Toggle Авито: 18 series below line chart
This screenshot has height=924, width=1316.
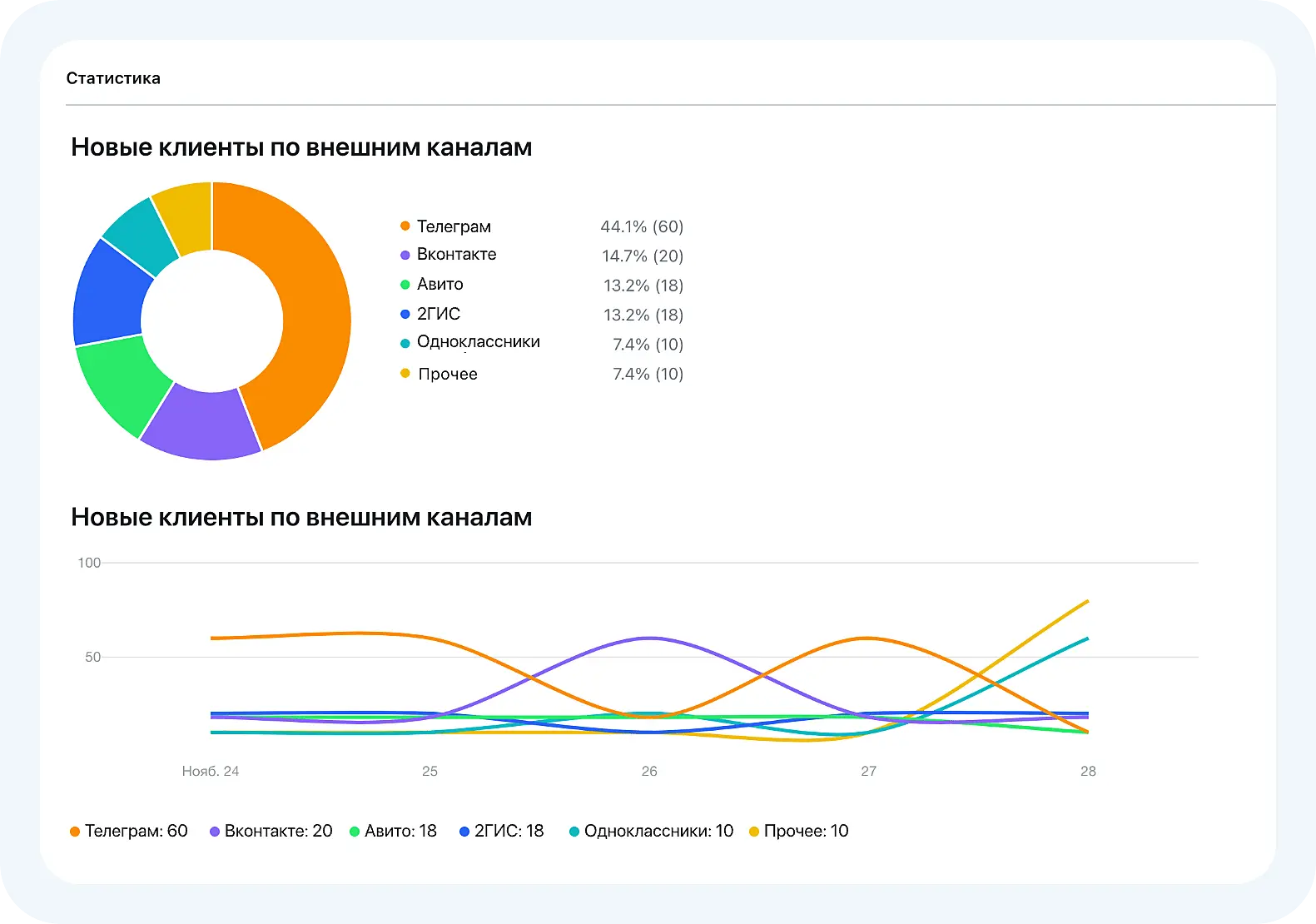[393, 831]
